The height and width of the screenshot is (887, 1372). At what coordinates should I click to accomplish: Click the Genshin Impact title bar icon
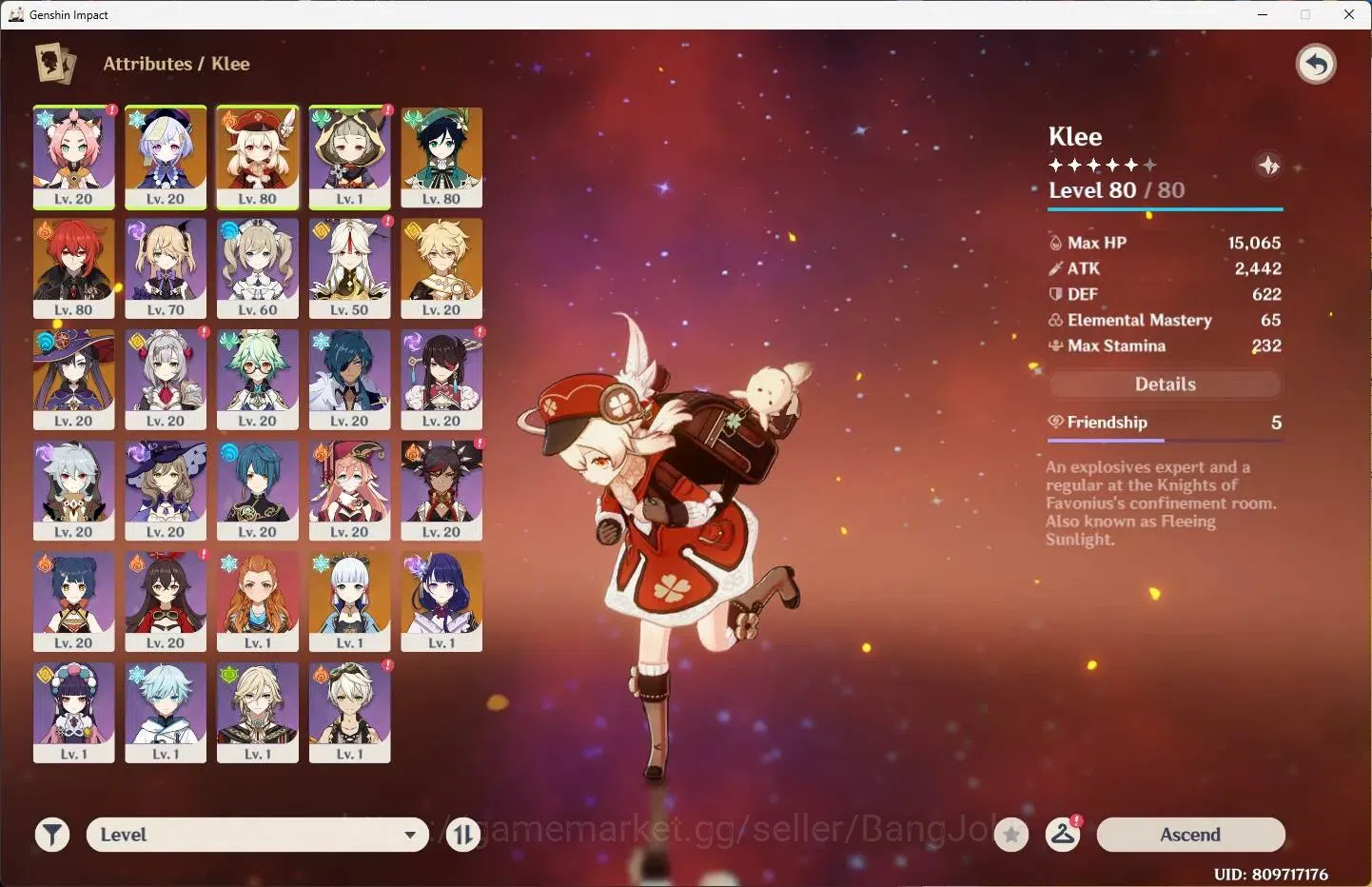pos(15,14)
